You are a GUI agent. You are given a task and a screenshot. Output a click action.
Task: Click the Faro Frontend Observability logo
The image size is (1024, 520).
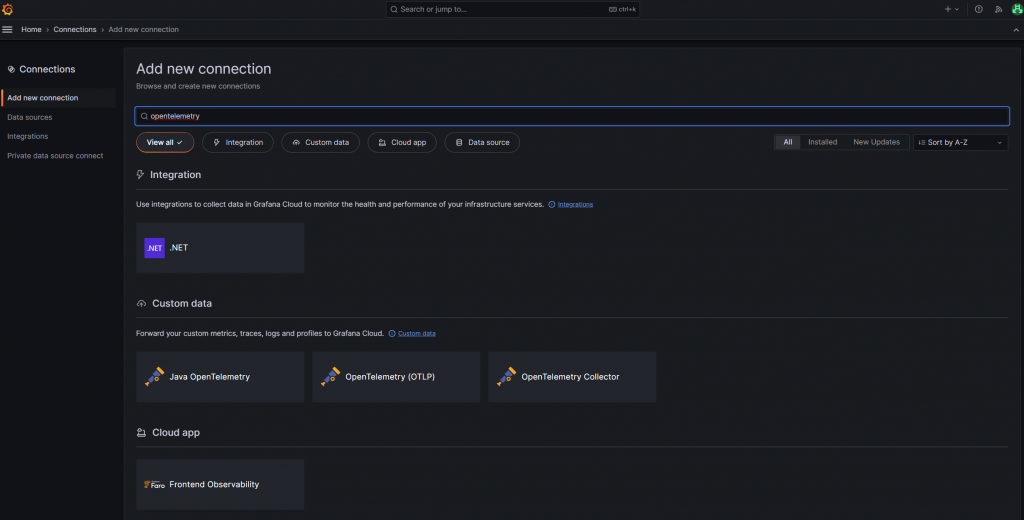(154, 485)
